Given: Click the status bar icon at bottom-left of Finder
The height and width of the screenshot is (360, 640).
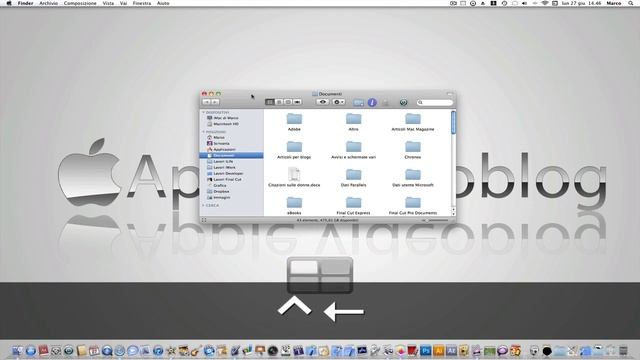Looking at the screenshot, I should click(204, 220).
